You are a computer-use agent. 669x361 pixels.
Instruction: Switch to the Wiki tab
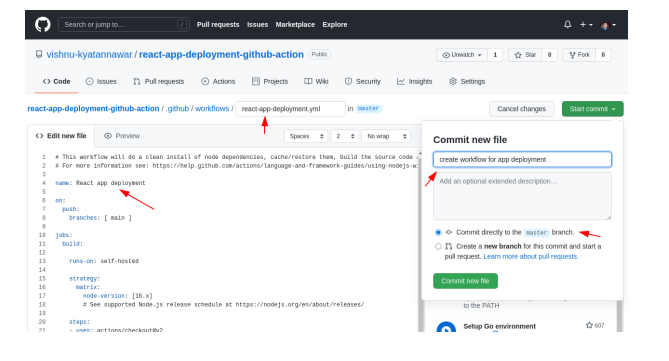316,82
